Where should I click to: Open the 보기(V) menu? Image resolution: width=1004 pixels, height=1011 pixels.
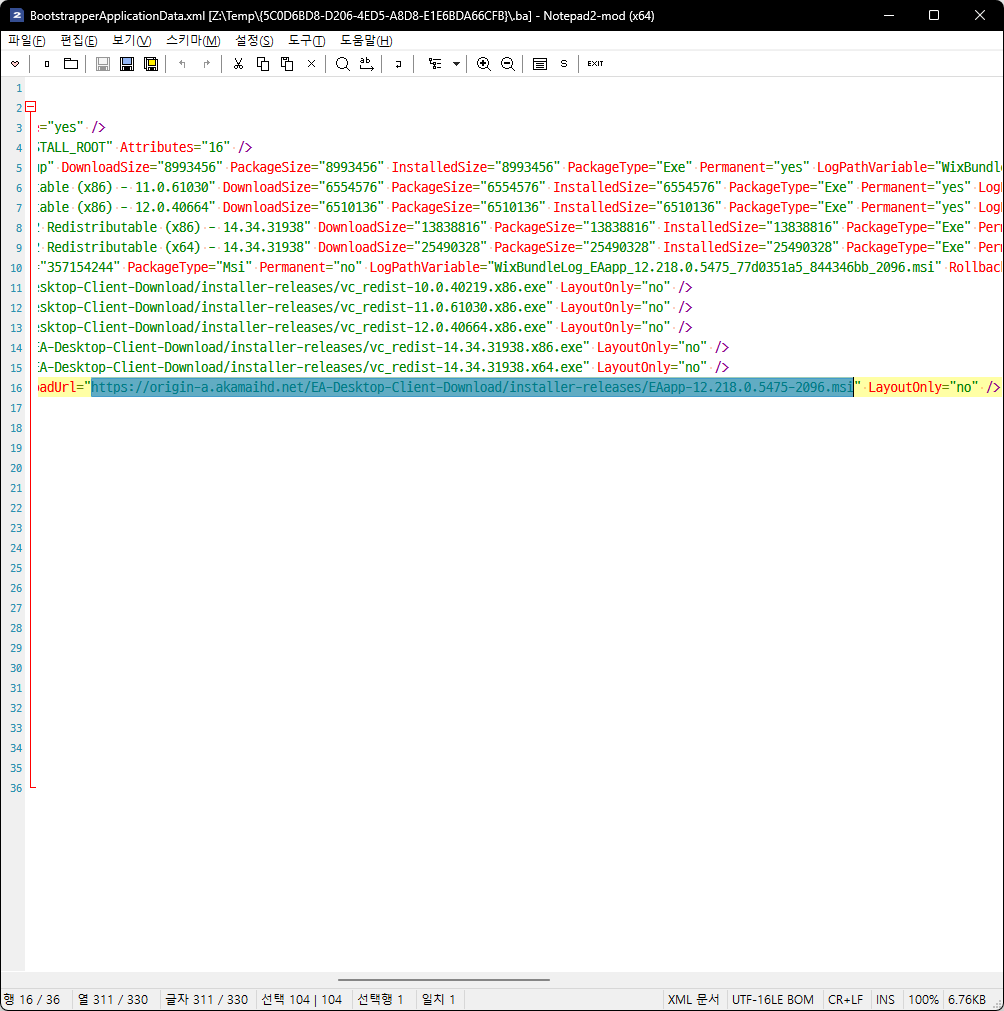132,41
